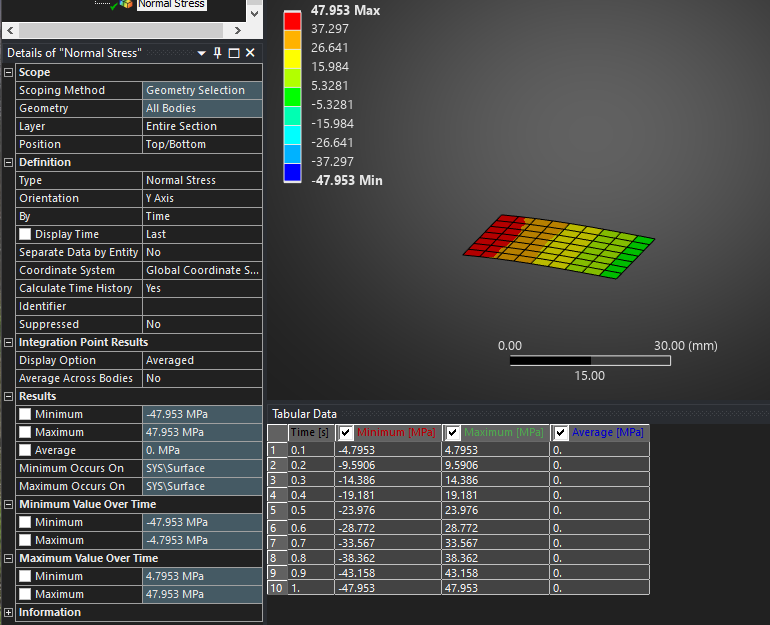
Task: Collapse the Scope section
Action: 9,72
